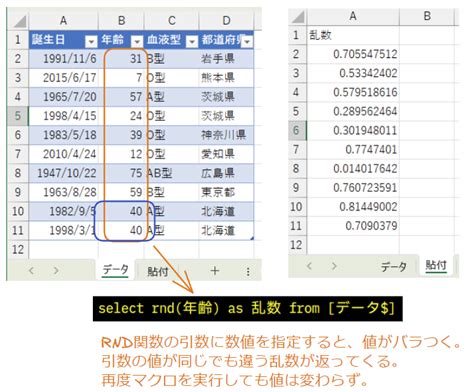Select column B header in right sheet
474x392 pixels.
click(x=427, y=16)
